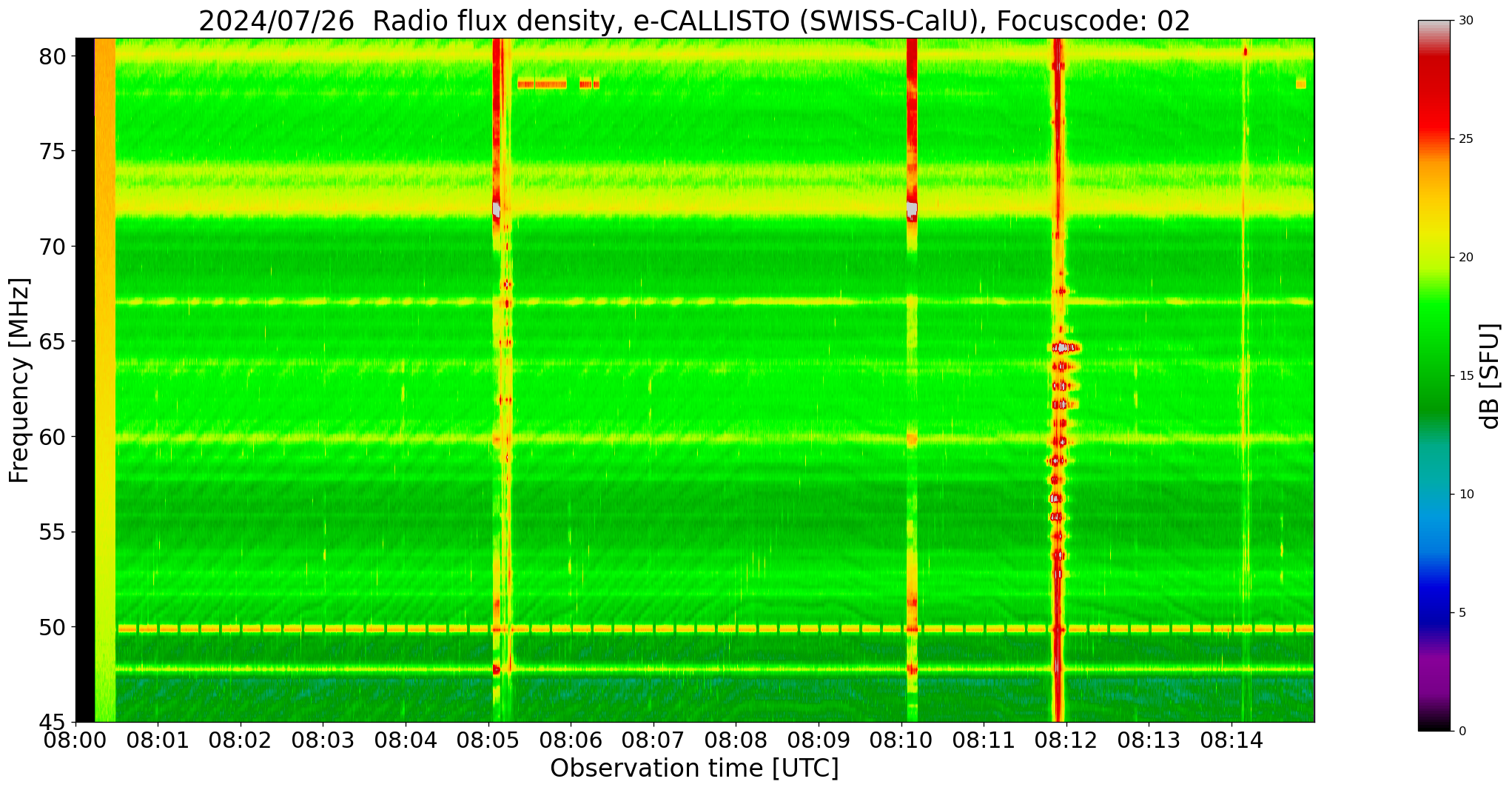Click the 70 MHz frequency tick label

[53, 247]
